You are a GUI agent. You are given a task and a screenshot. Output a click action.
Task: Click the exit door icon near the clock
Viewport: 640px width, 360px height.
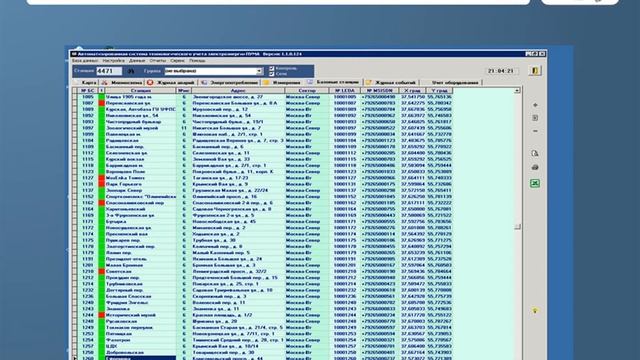[x=536, y=71]
